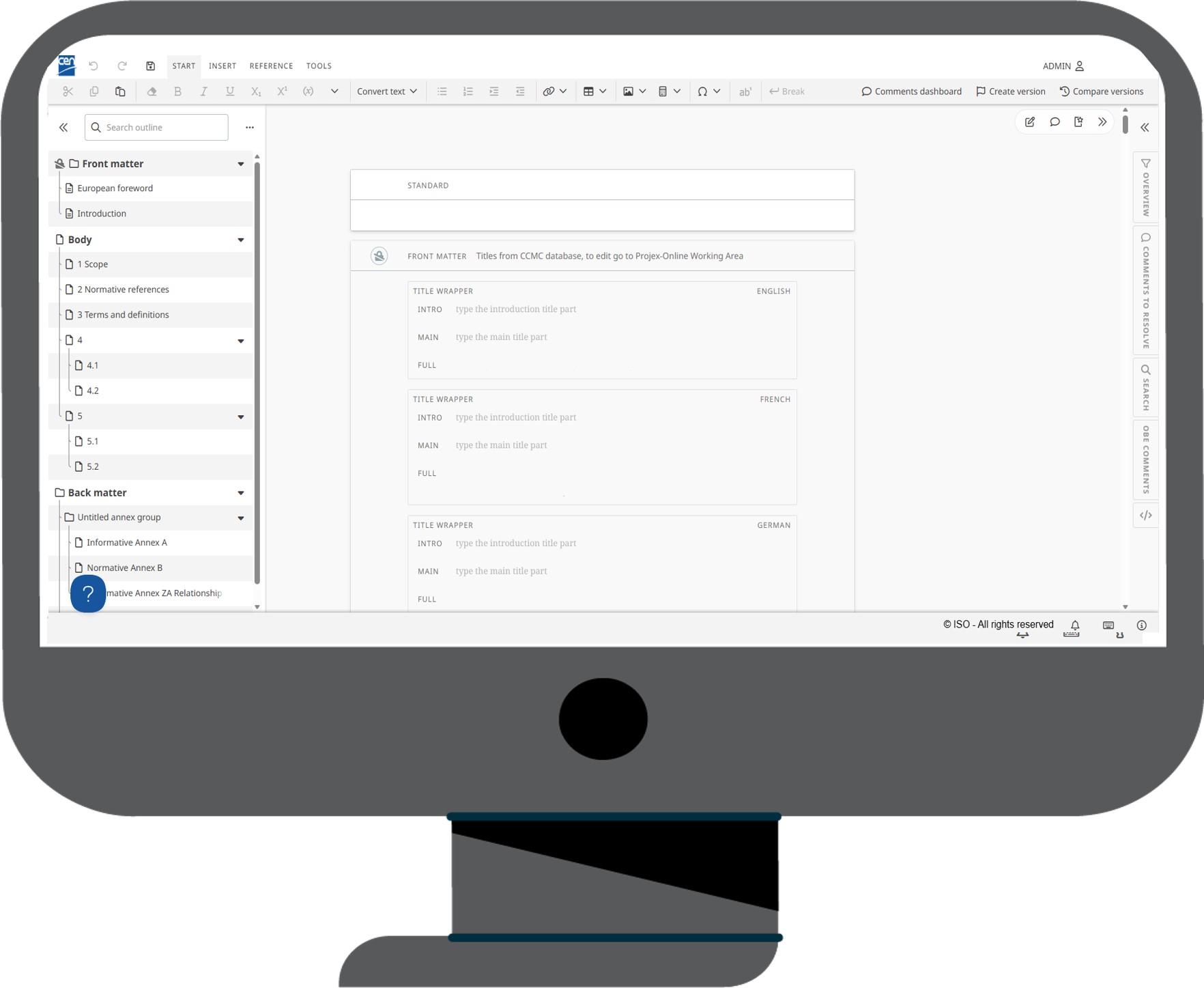Click the notification bell icon
Viewport: 1204px width, 988px height.
[1075, 625]
